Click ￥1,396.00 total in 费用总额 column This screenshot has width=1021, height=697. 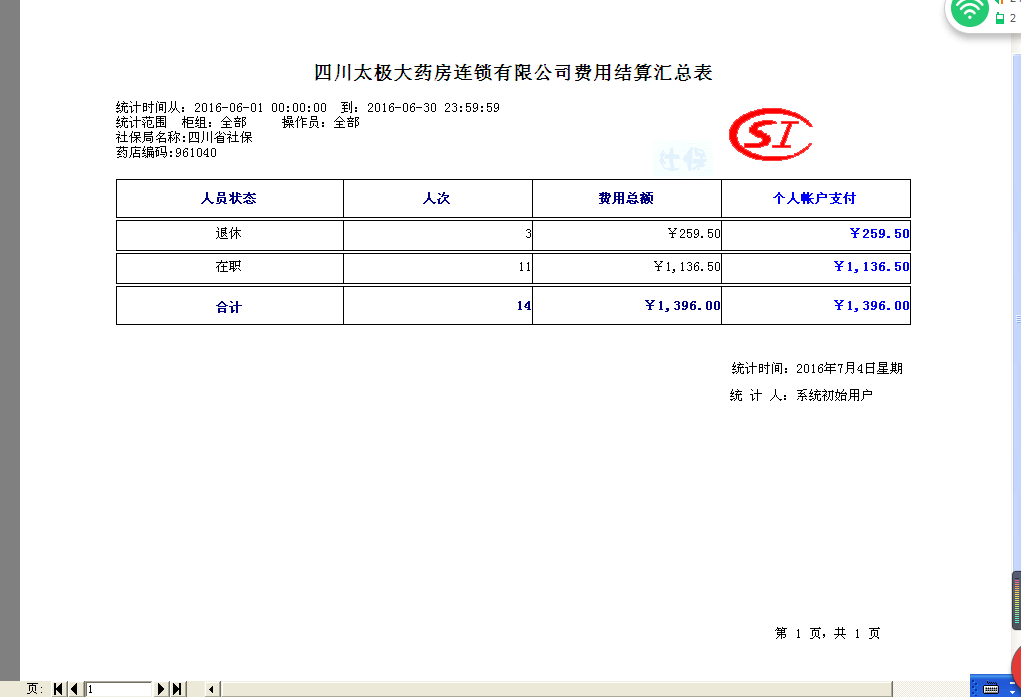682,306
